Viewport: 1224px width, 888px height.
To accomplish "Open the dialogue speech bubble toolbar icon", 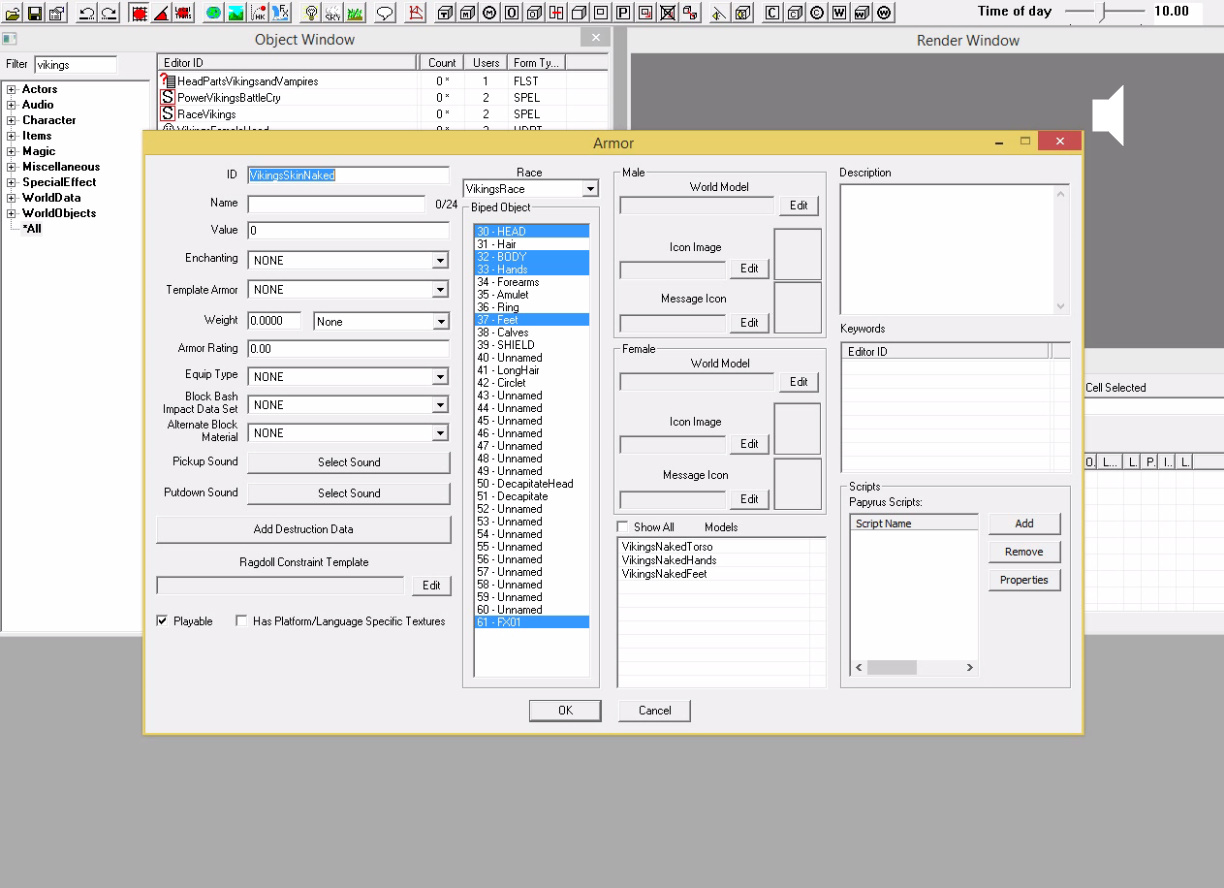I will pos(385,13).
